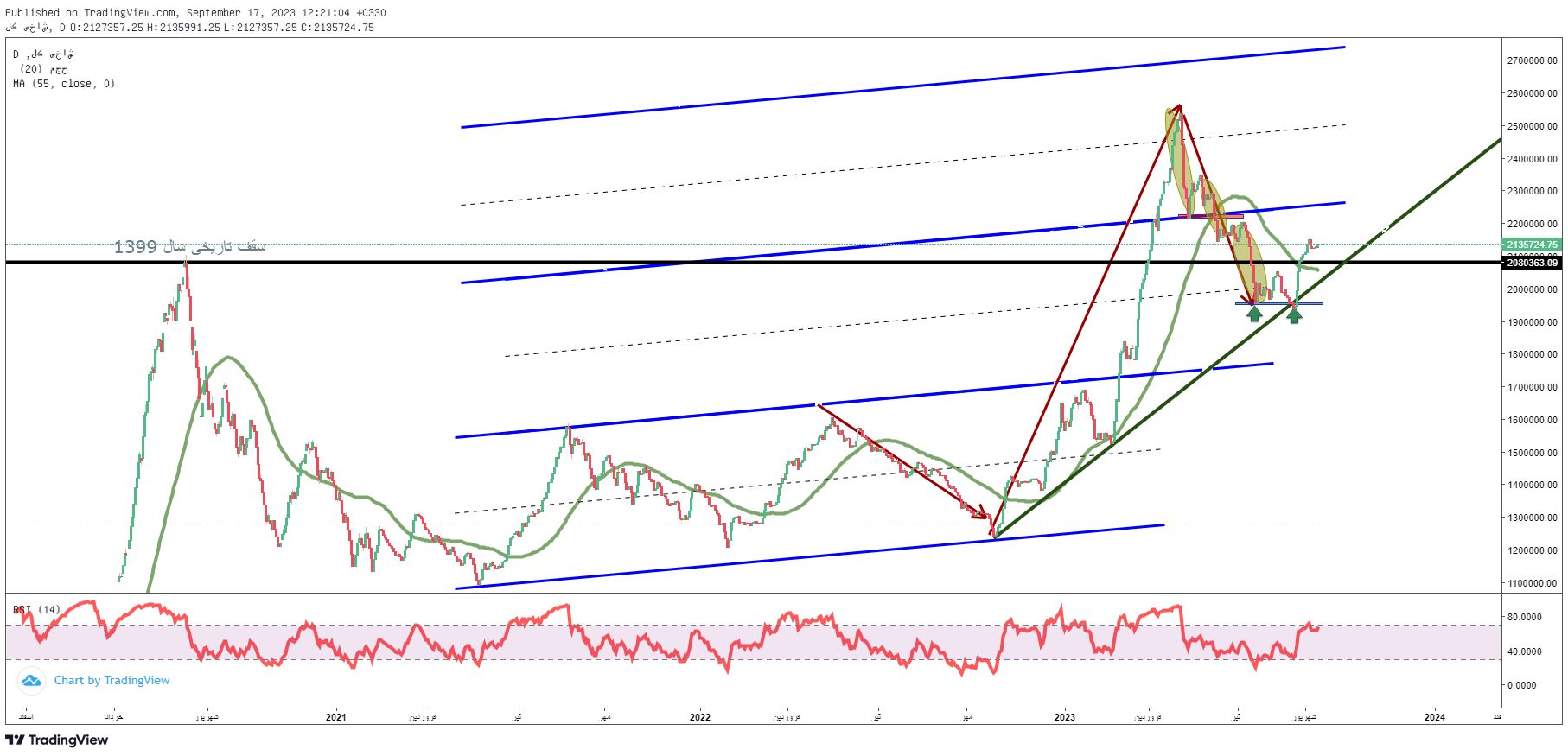Viewport: 1568px width, 756px height.
Task: Click the 1800000.00 price axis label
Action: point(1532,354)
